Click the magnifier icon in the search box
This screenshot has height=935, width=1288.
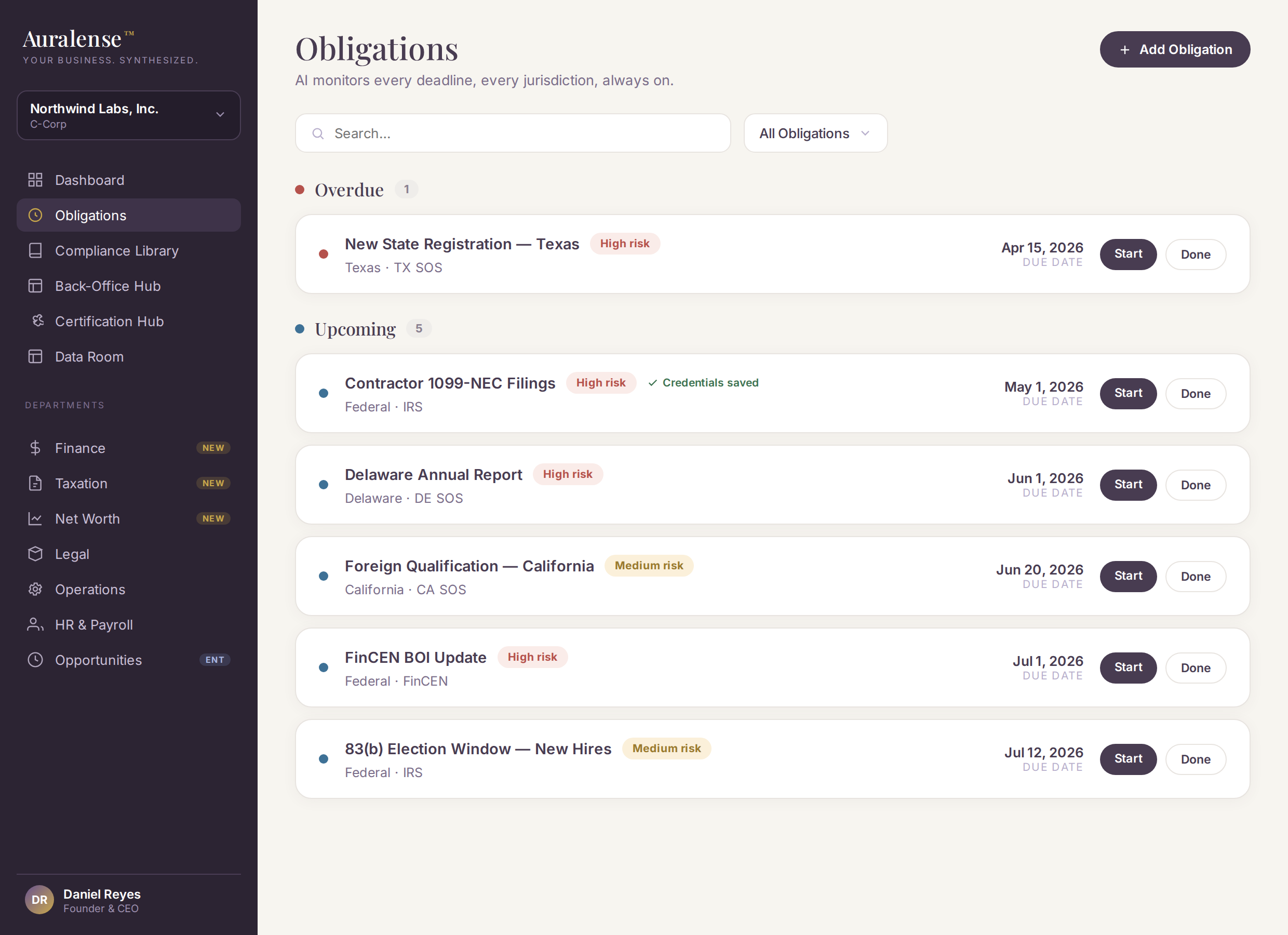(318, 133)
